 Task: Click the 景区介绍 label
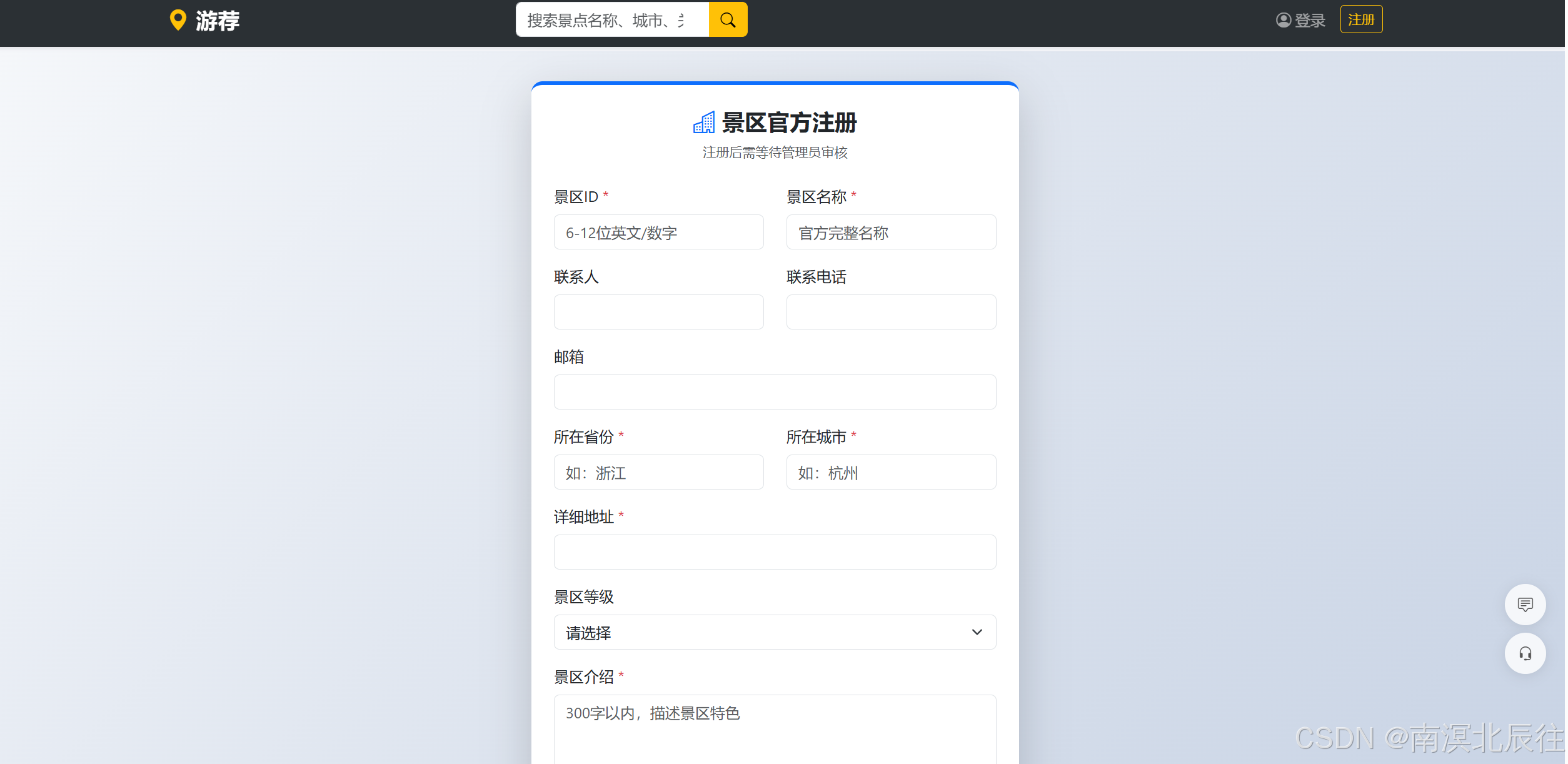583,677
